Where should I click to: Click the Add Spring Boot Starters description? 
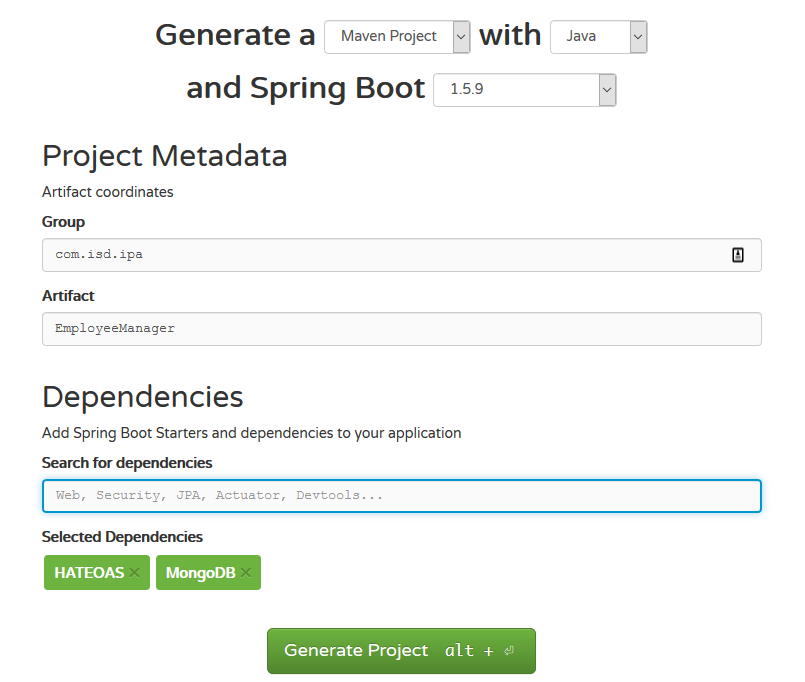tap(251, 433)
